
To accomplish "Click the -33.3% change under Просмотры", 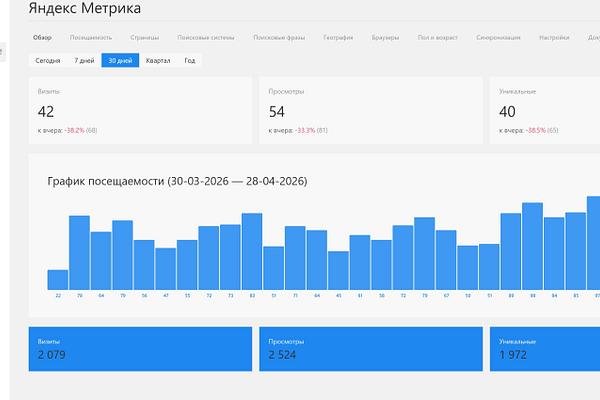I will tap(305, 131).
